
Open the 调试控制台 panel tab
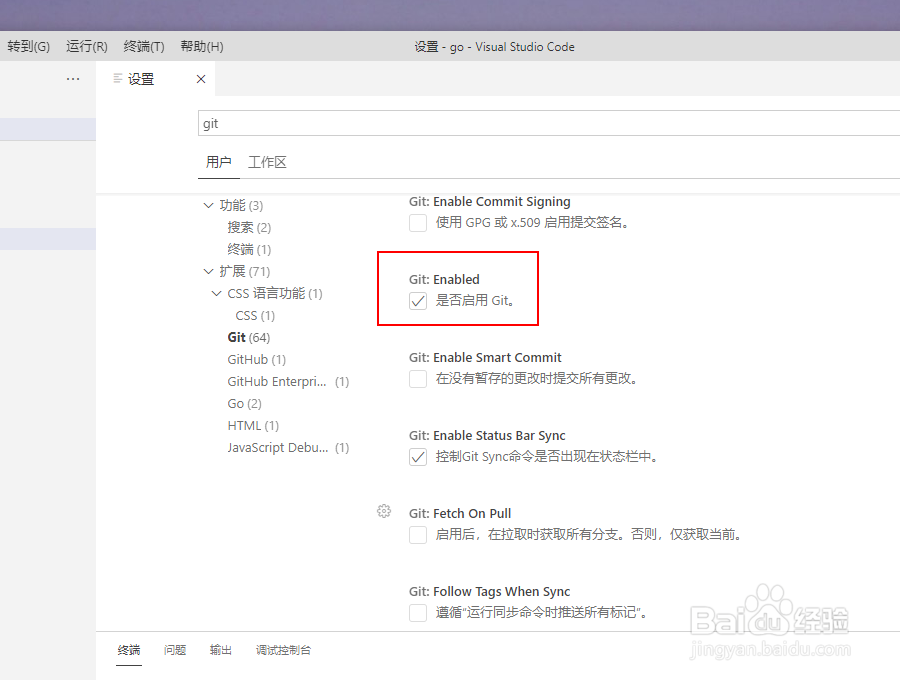[284, 650]
